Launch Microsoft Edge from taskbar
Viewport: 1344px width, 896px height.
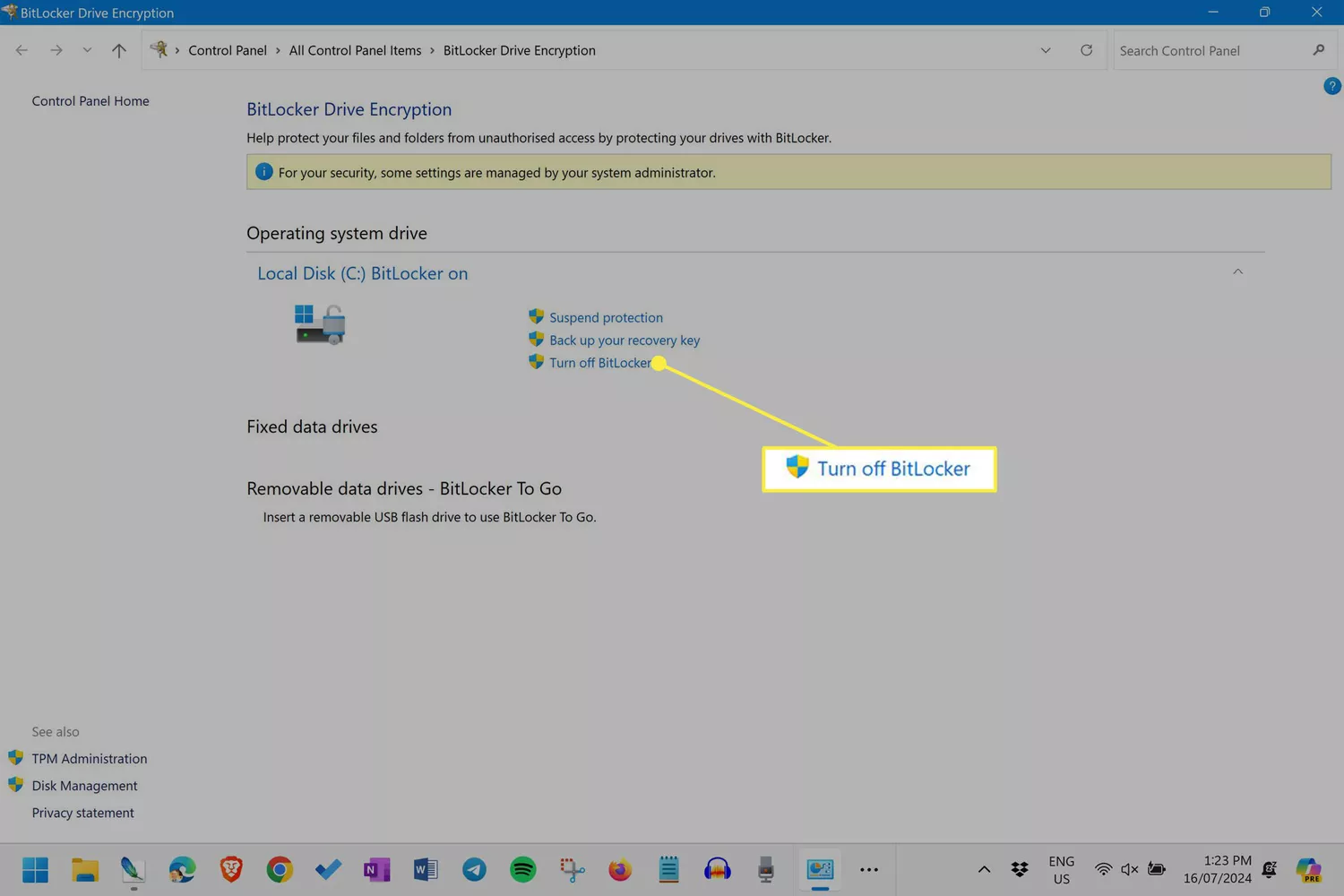182,869
